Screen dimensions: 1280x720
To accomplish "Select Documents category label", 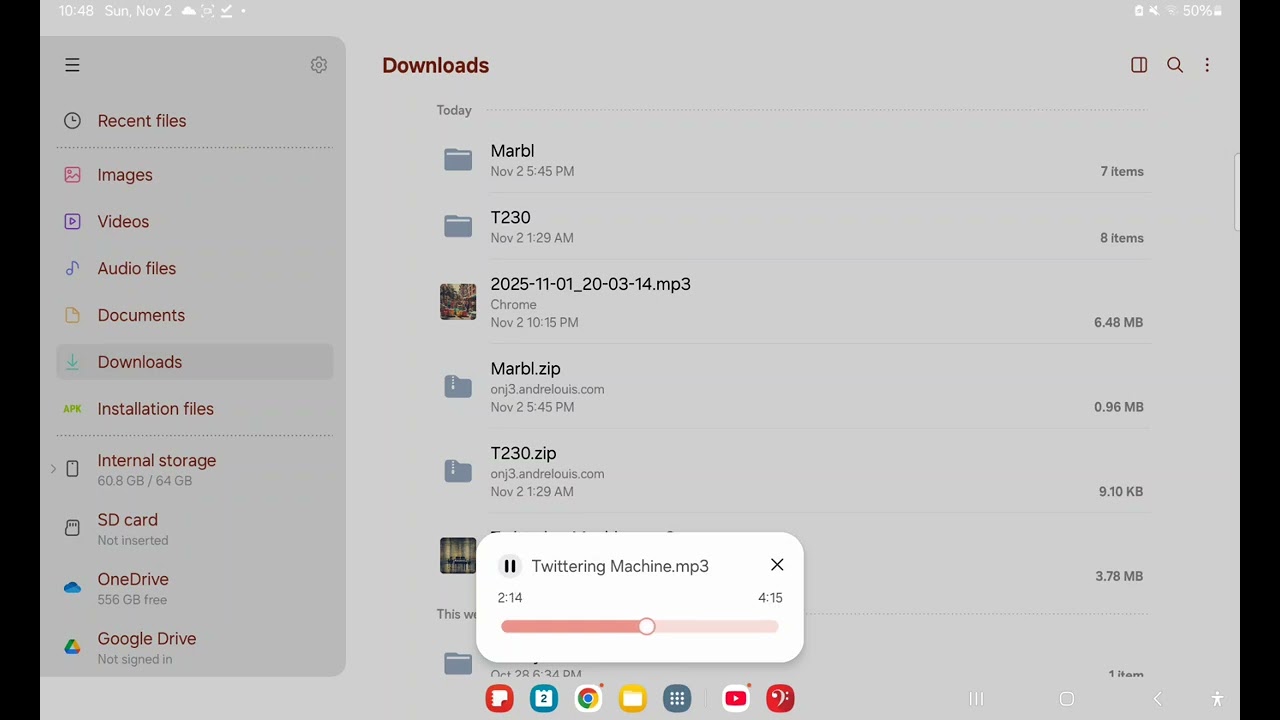I will 141,315.
